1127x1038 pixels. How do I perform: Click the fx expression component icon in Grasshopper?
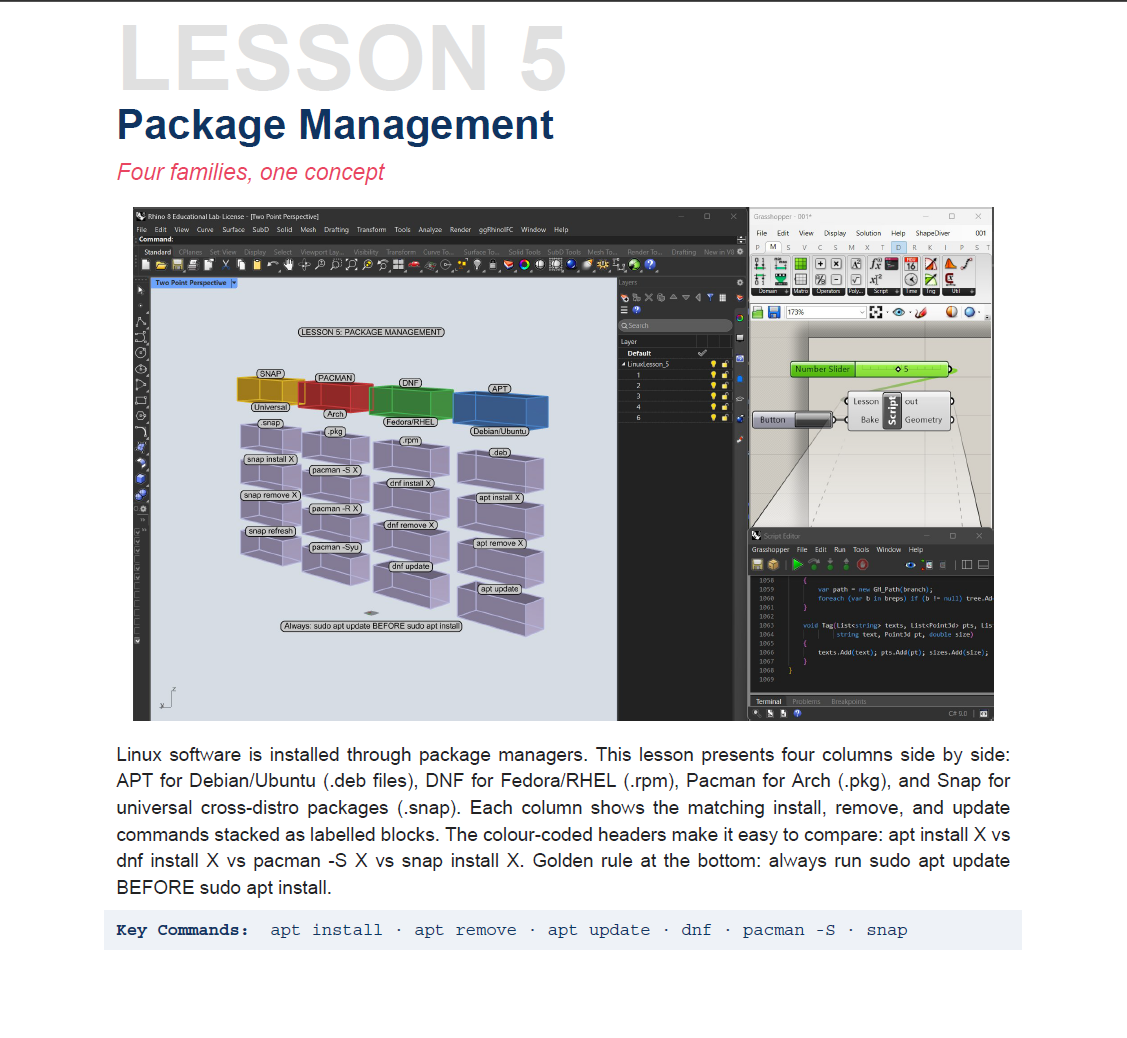pyautogui.click(x=875, y=264)
